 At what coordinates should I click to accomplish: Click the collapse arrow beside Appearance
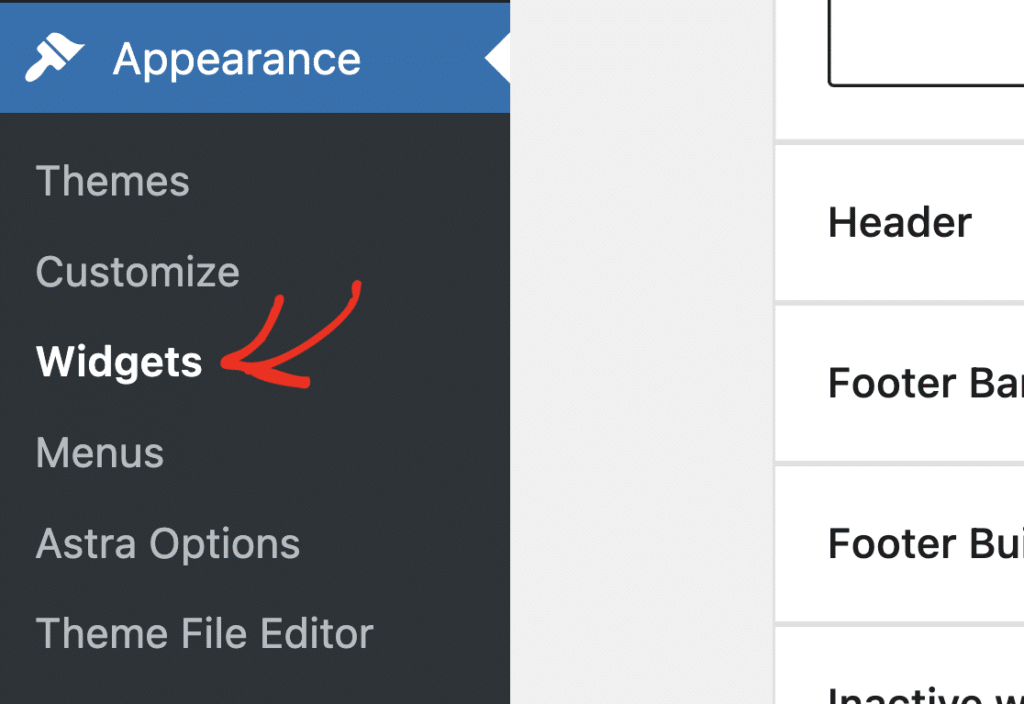click(497, 57)
